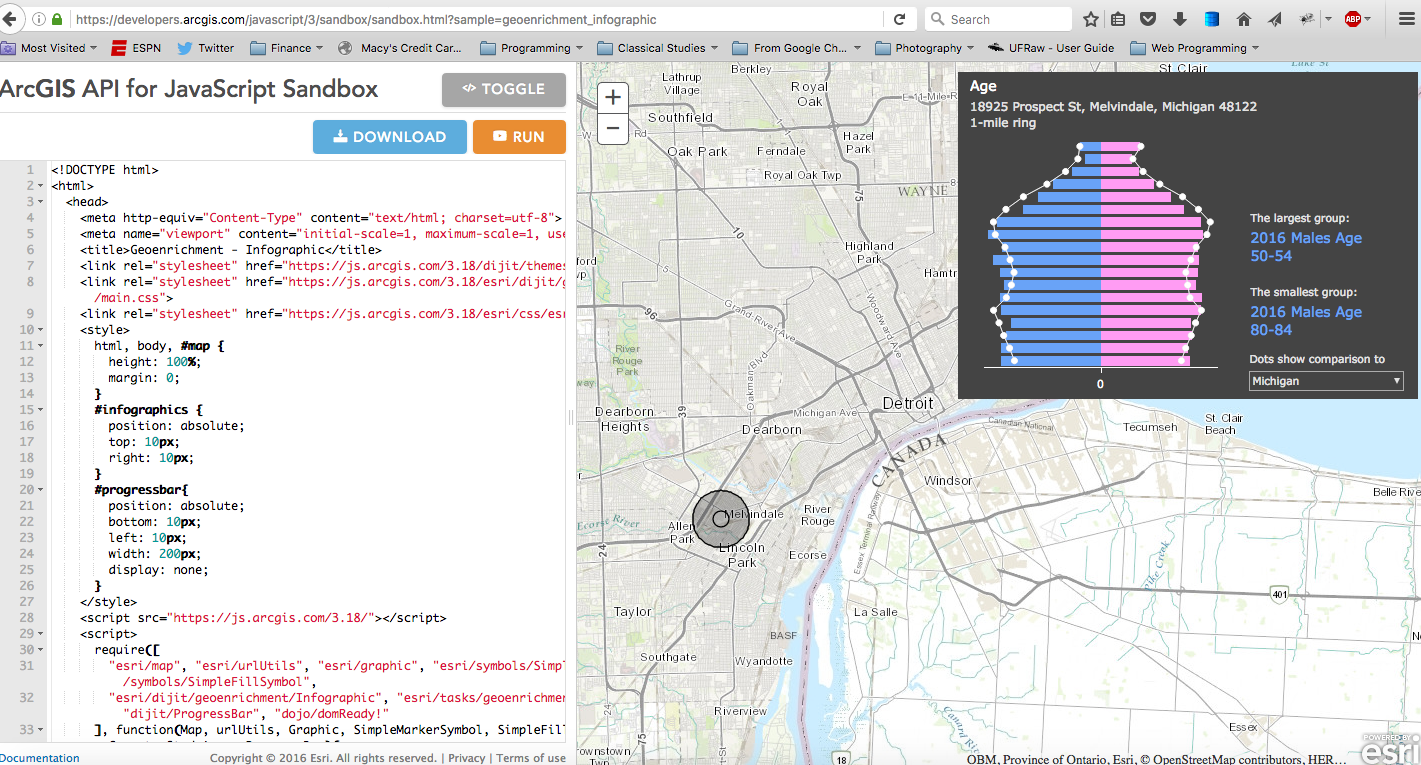Collapse the script fold on line 29

39,634
